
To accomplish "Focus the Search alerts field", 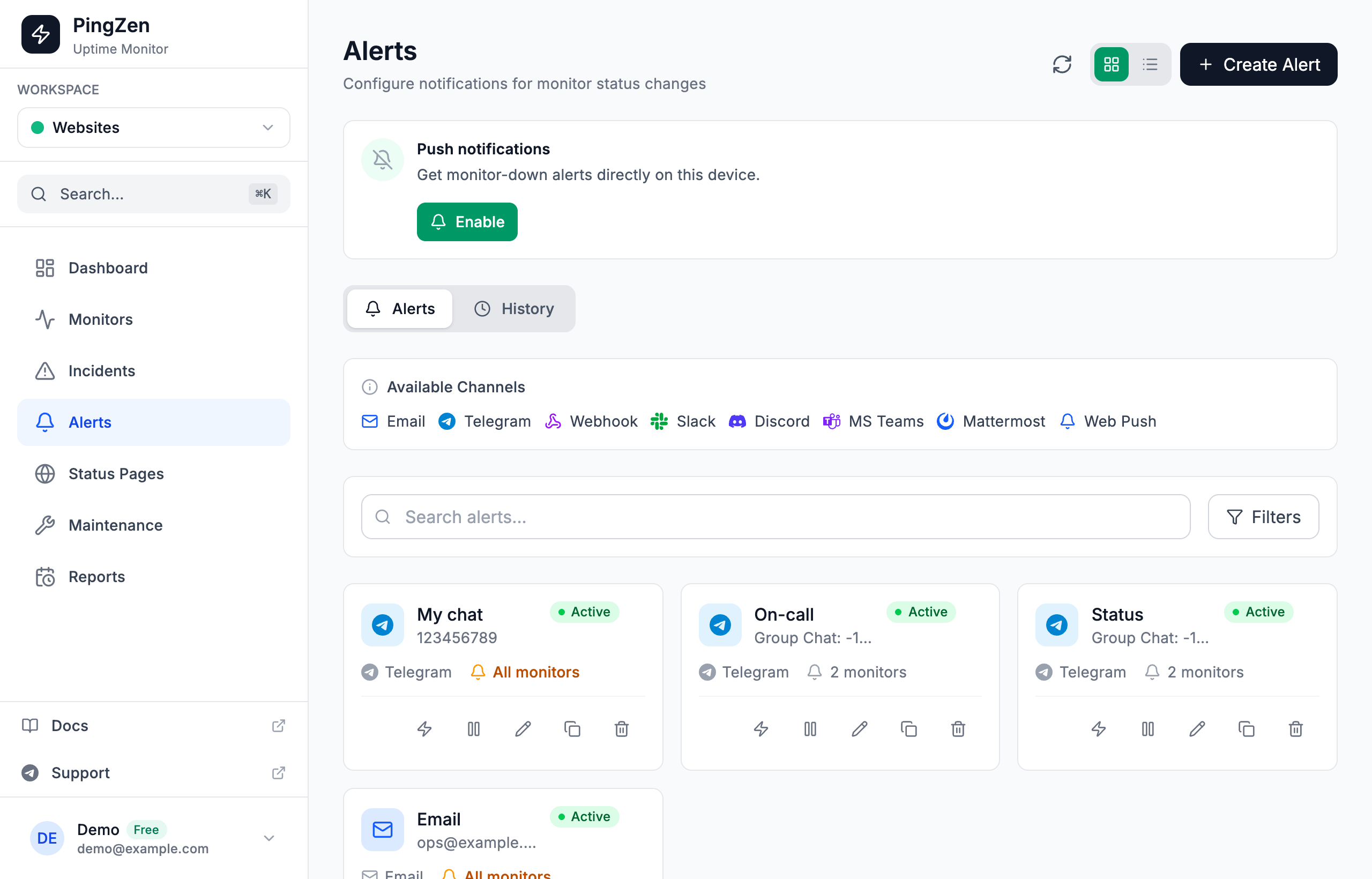I will click(775, 516).
